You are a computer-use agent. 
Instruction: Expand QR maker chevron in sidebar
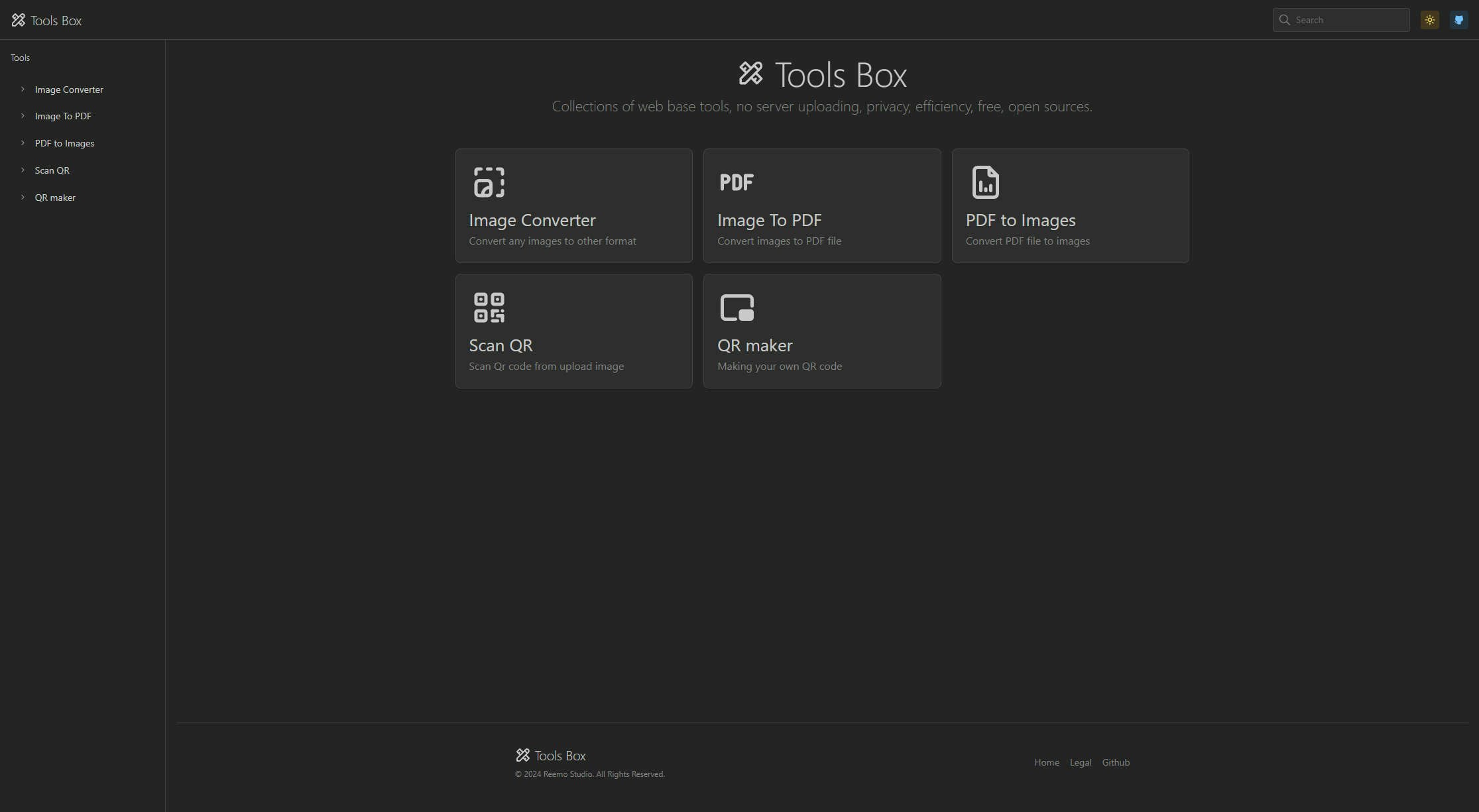click(x=23, y=197)
